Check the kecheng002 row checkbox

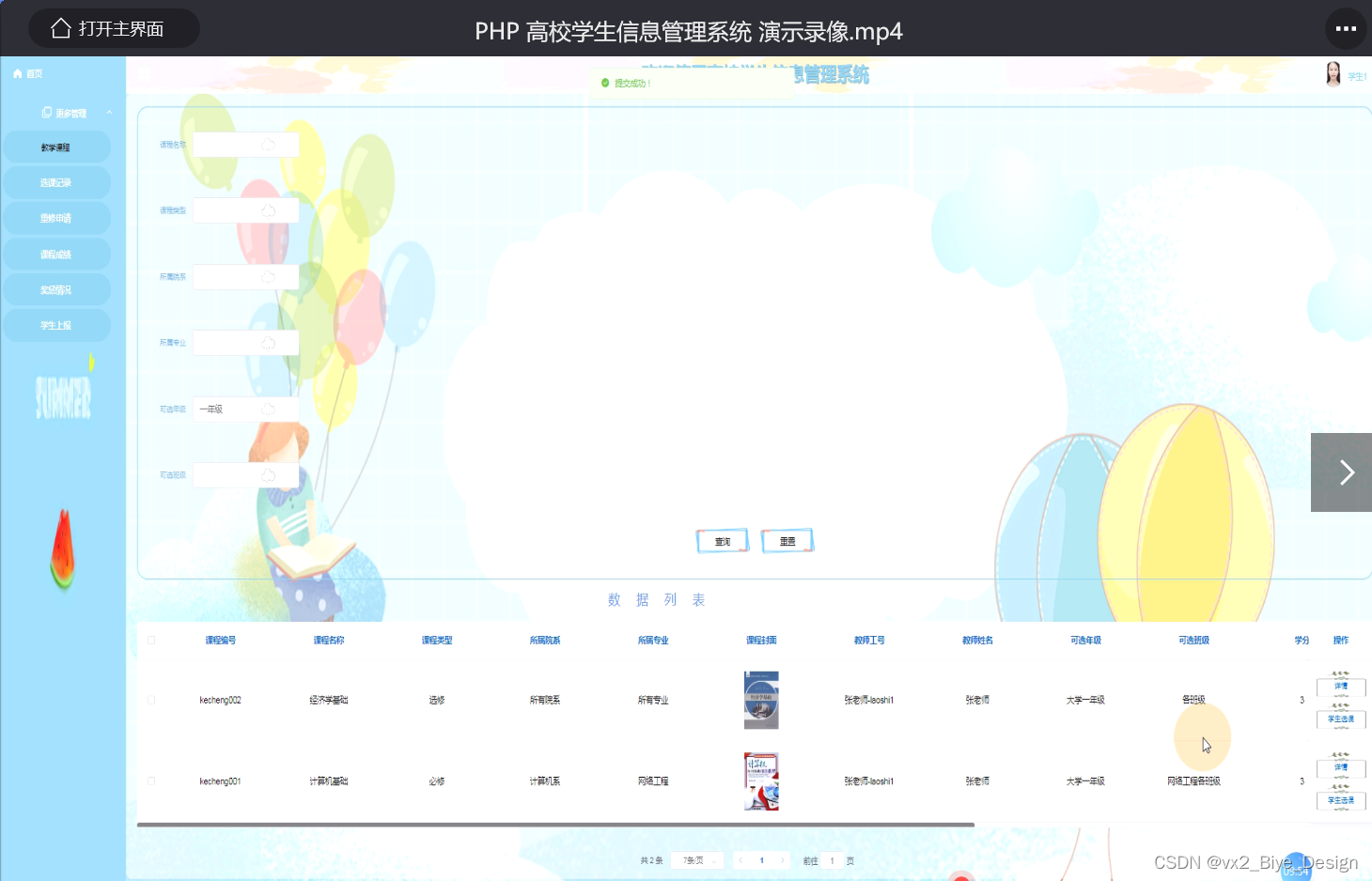[x=151, y=700]
